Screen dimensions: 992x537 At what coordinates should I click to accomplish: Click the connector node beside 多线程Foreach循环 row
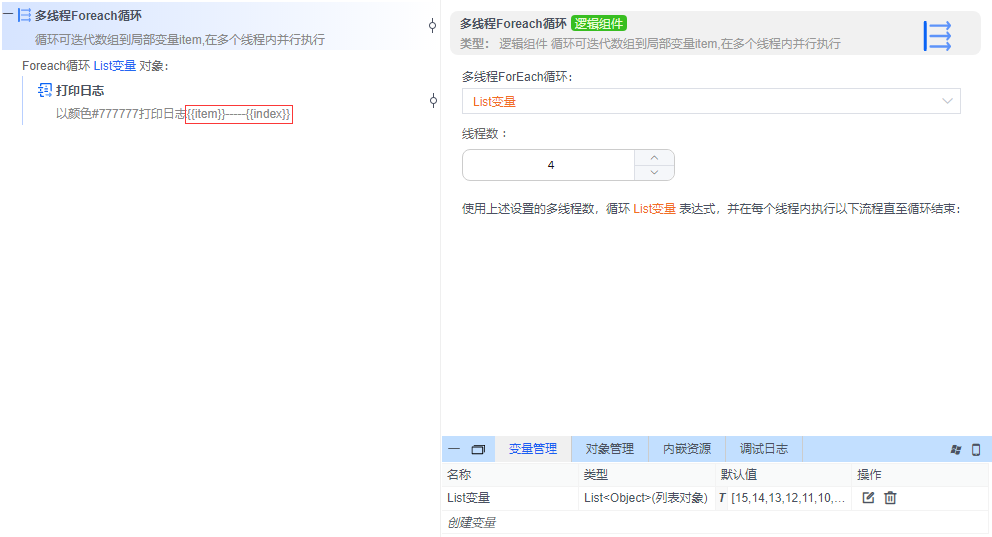point(433,25)
